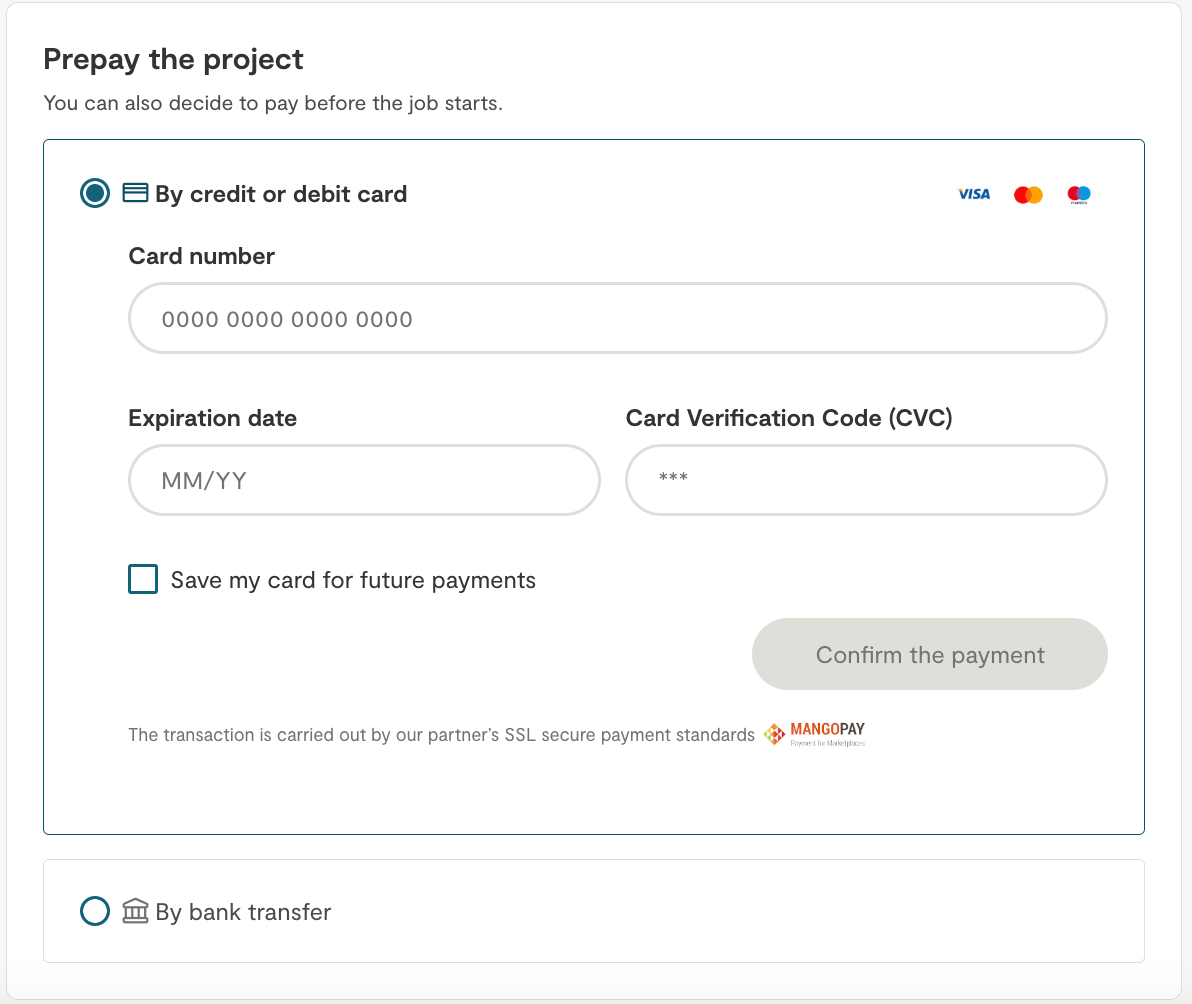
Task: Click the credit card icon beside card option
Action: 135,193
